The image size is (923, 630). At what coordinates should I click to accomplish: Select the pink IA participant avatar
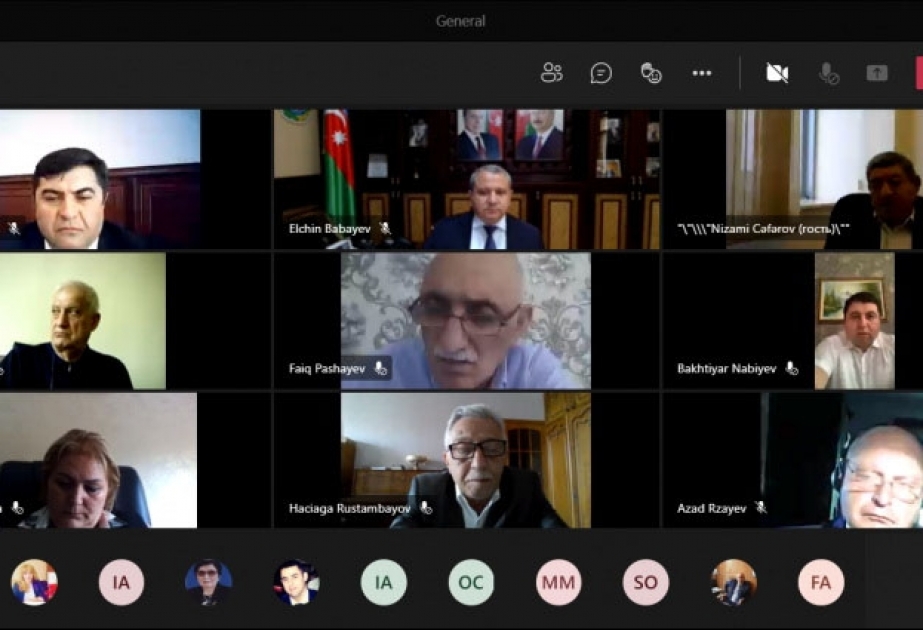(x=121, y=582)
